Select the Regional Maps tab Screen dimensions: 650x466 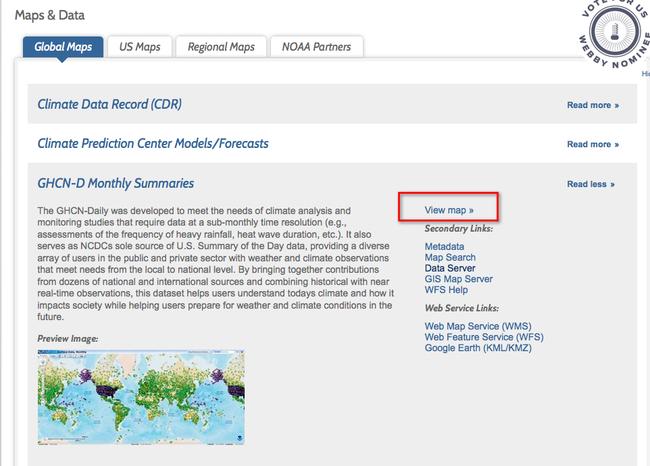222,47
